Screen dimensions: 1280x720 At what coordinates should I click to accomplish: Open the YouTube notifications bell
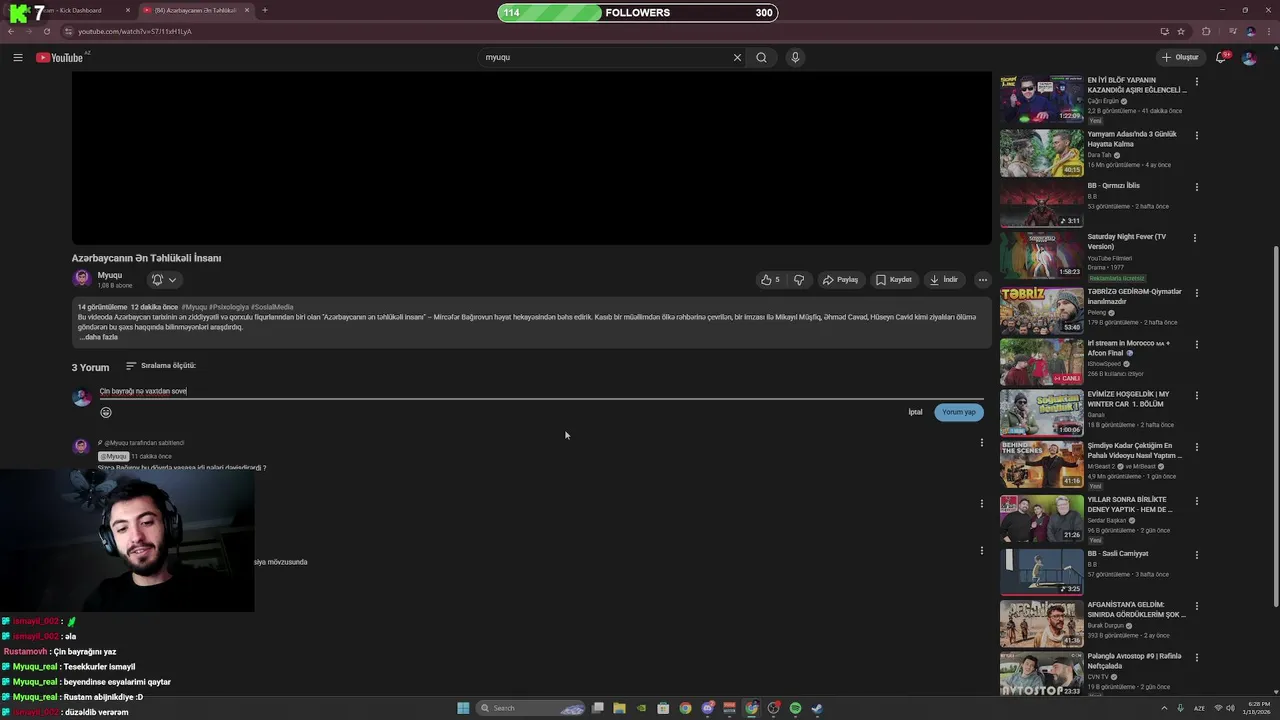click(1220, 57)
